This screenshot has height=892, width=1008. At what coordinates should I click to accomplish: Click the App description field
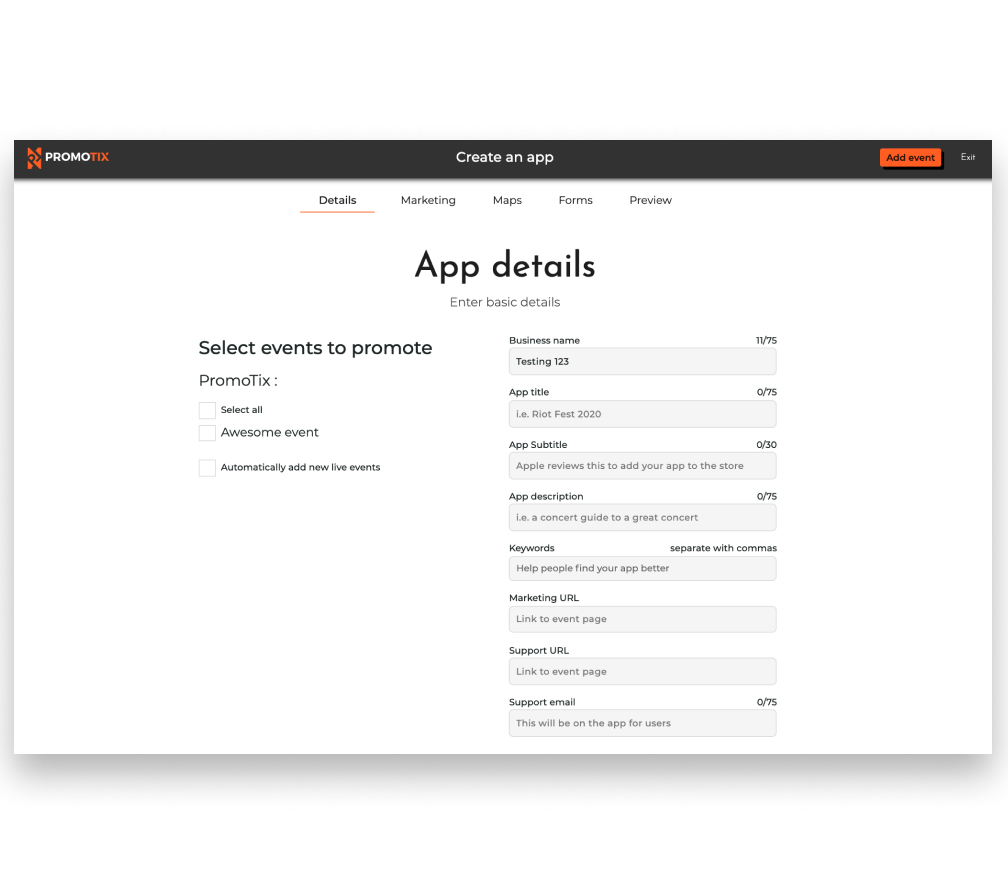click(x=642, y=517)
